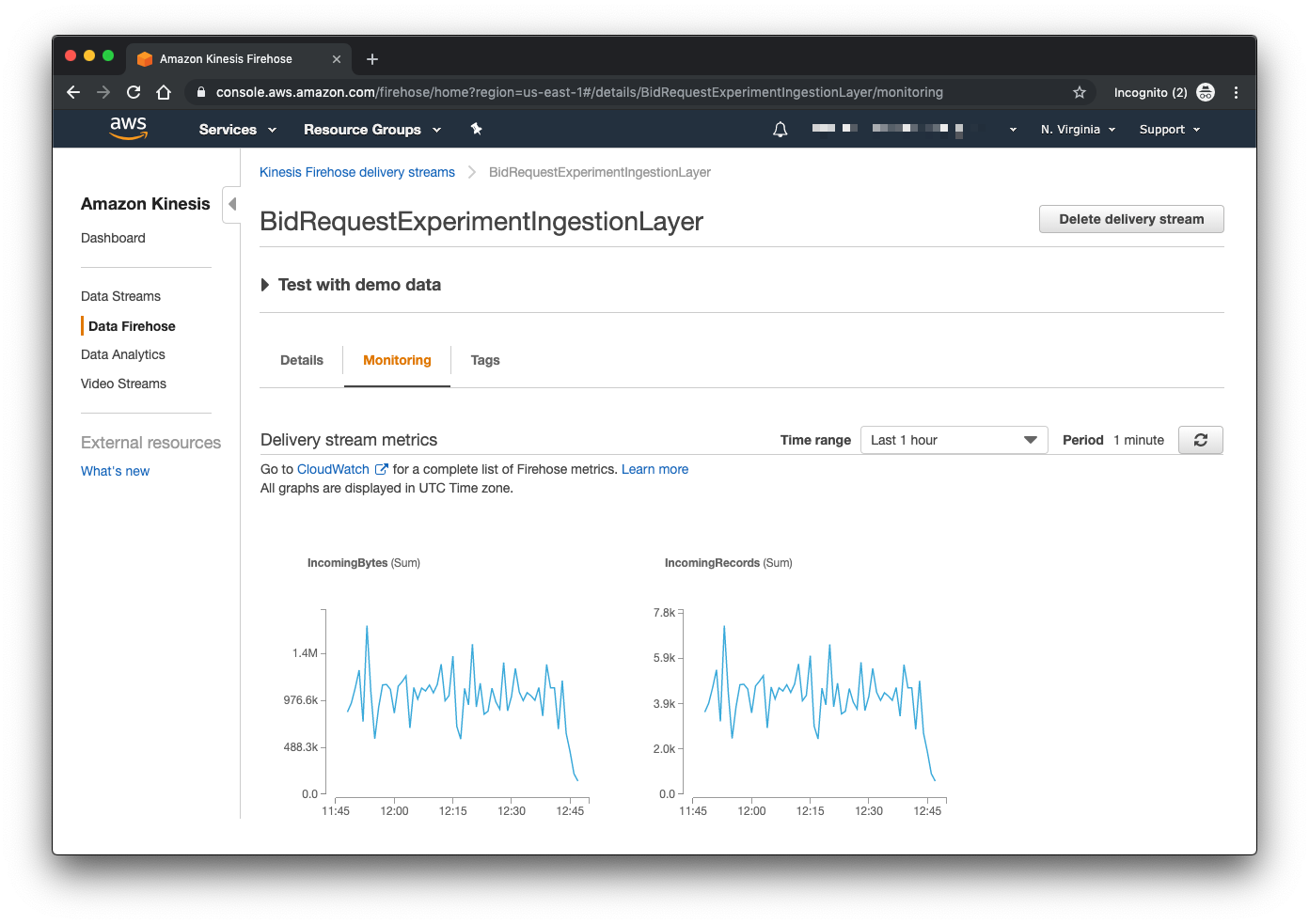Open the notifications bell icon
Viewport: 1309px width, 924px height.
click(780, 130)
